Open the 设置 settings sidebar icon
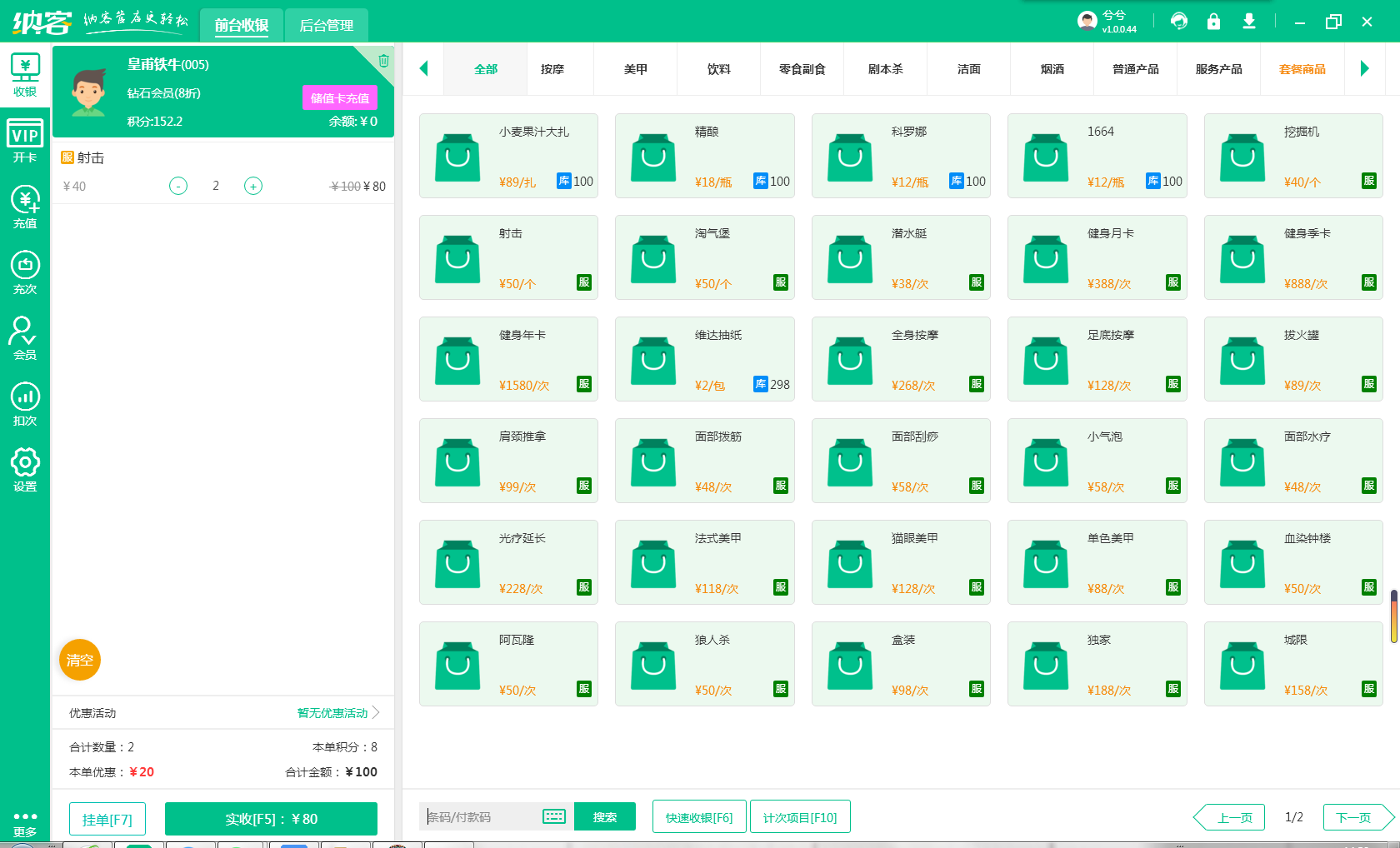This screenshot has width=1400, height=848. pyautogui.click(x=25, y=470)
